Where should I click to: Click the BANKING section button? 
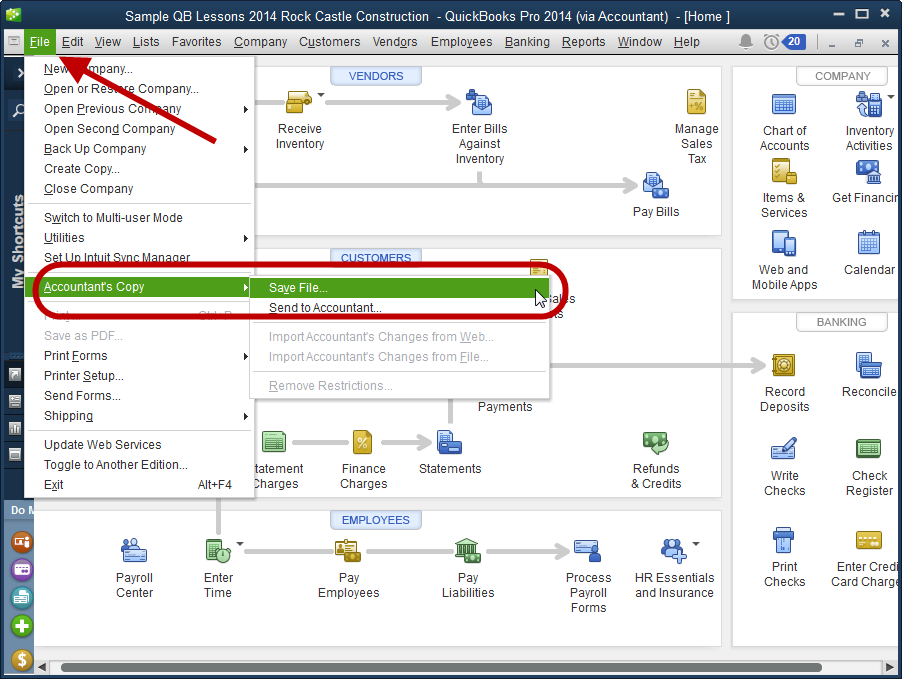pos(842,322)
